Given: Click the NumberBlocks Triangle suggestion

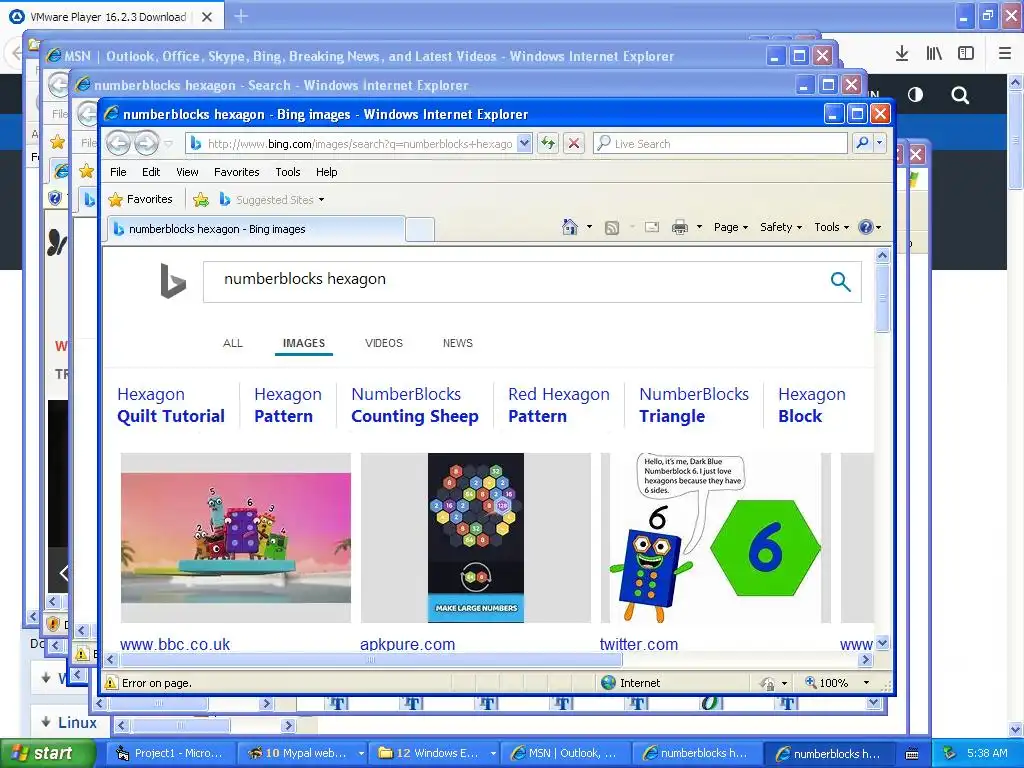Looking at the screenshot, I should coord(694,405).
